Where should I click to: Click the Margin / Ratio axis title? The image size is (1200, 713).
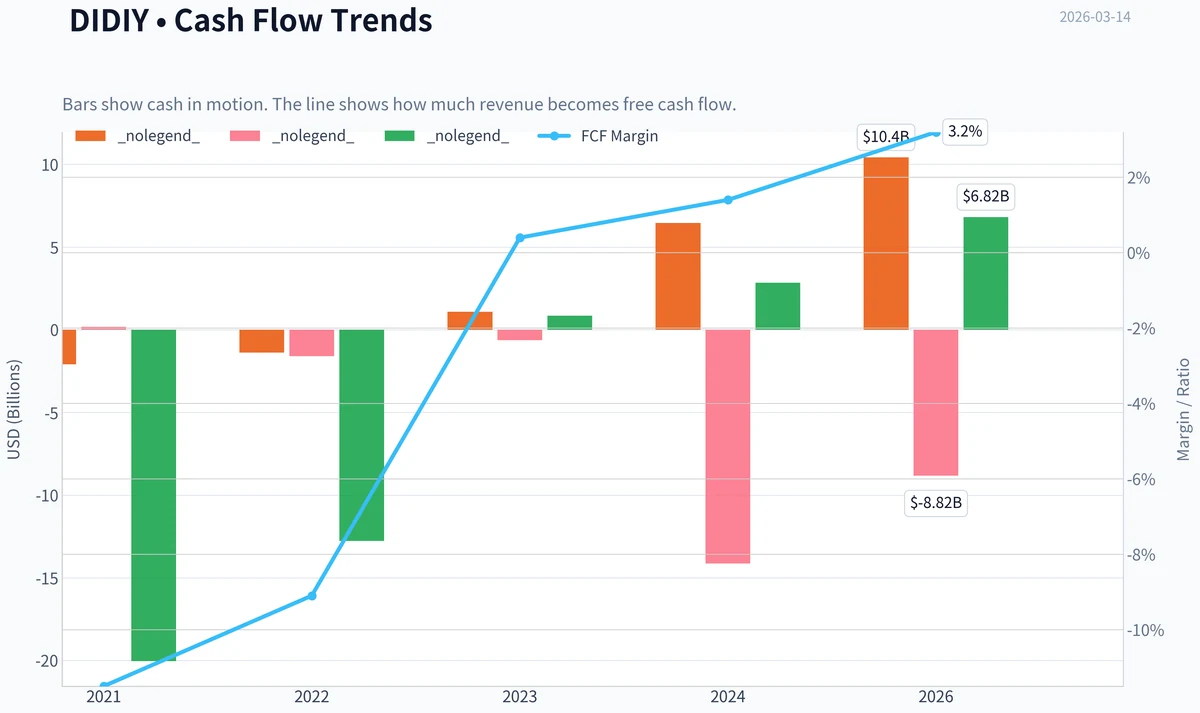1183,408
